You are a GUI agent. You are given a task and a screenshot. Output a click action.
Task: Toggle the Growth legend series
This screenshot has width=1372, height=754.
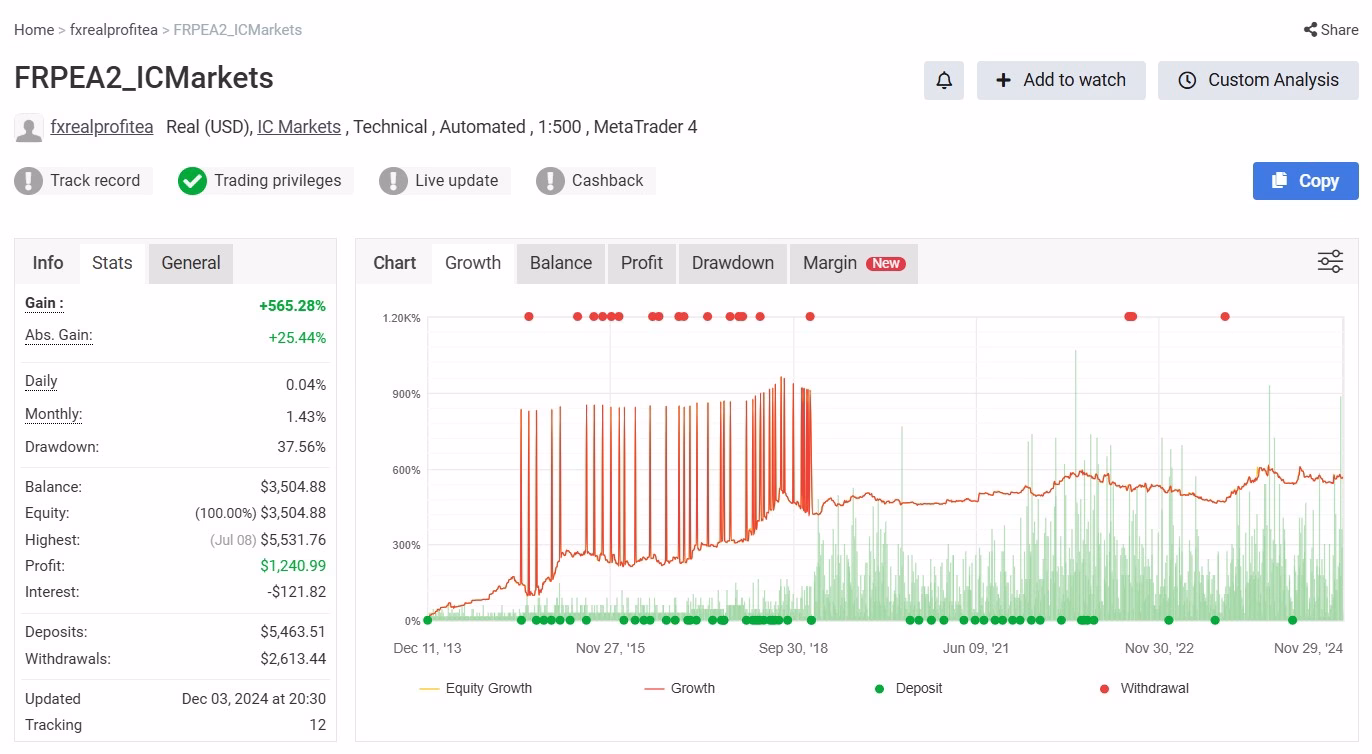coord(680,688)
